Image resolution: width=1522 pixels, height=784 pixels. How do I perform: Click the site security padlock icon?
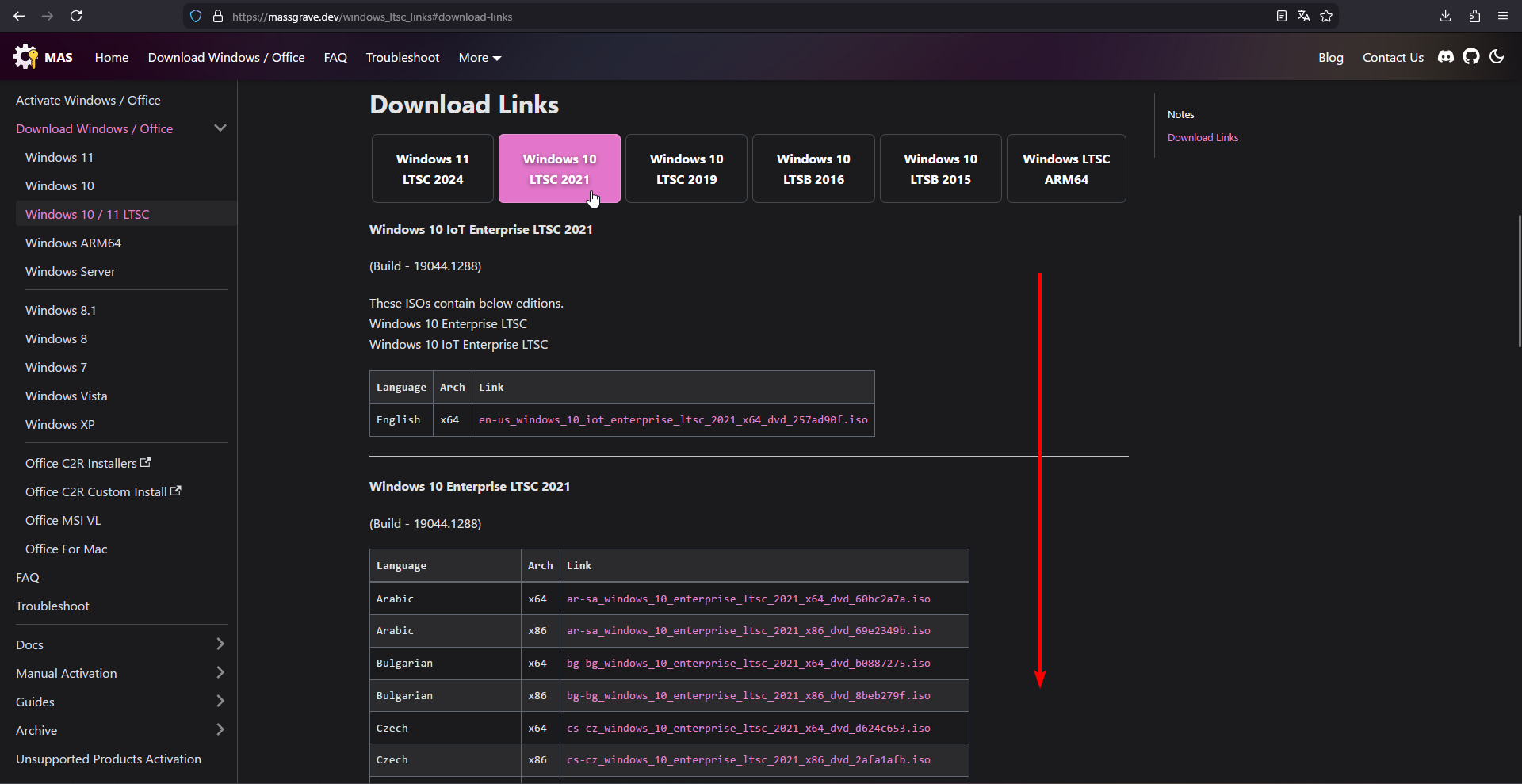coord(218,16)
